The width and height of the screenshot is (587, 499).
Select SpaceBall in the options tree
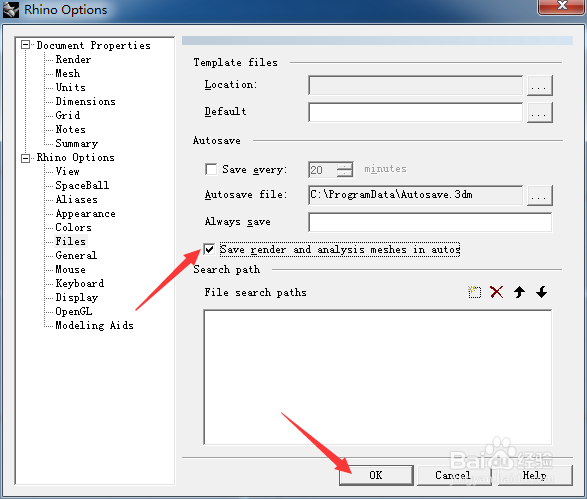point(82,185)
